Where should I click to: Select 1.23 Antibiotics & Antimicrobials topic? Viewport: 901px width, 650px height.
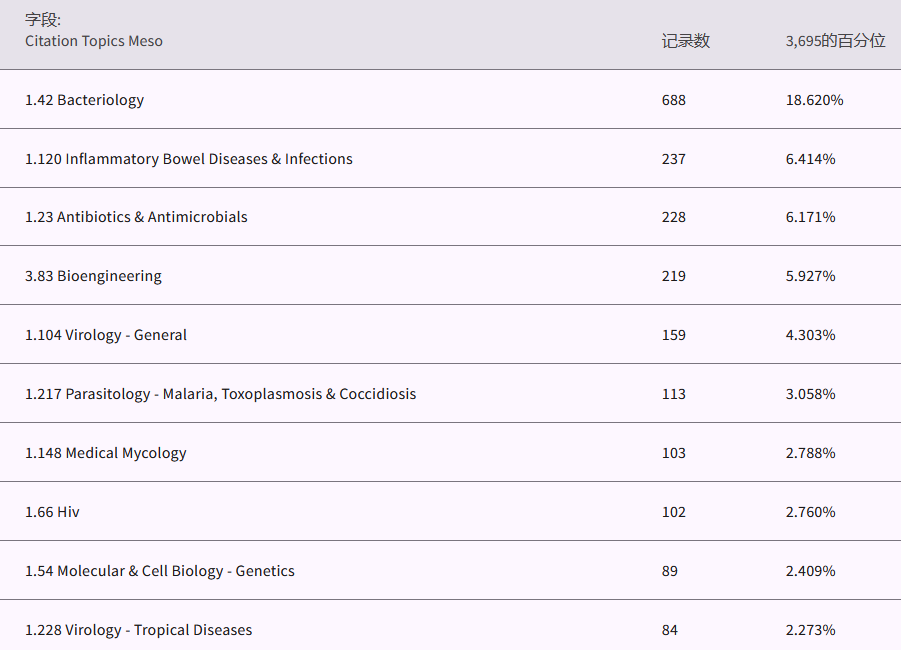136,217
